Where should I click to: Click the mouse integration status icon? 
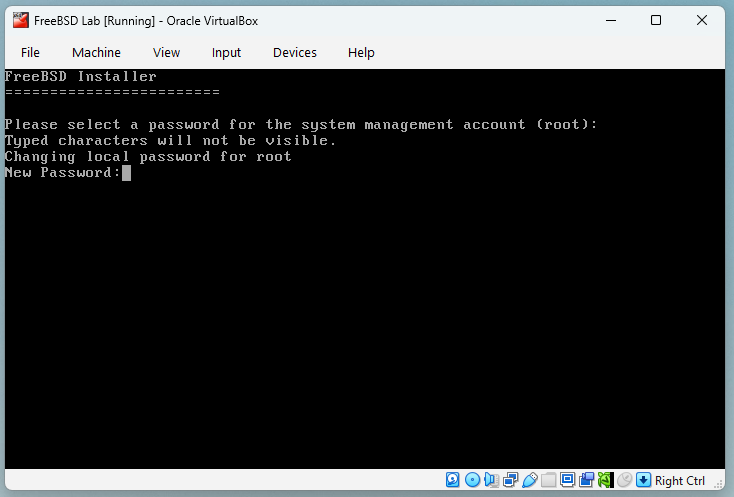(624, 480)
